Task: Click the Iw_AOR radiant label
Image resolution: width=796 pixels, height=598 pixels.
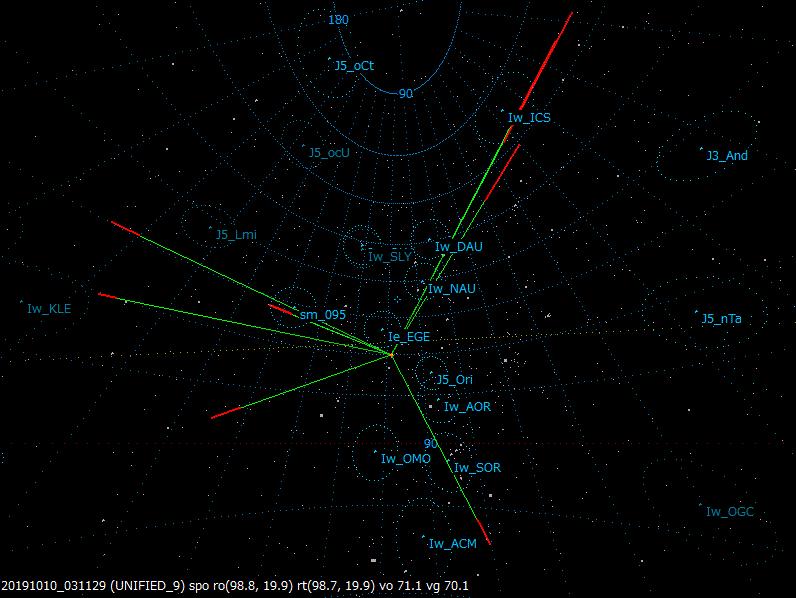Action: pyautogui.click(x=467, y=407)
